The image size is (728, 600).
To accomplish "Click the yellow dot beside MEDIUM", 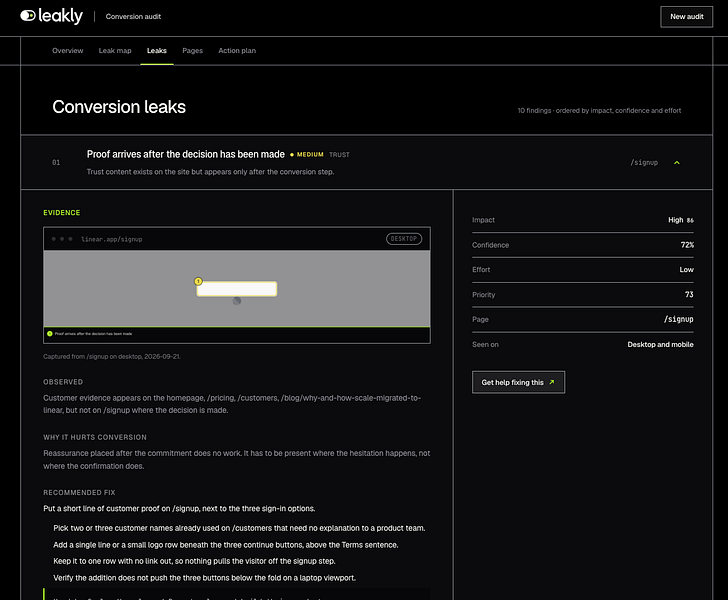I will [x=292, y=155].
